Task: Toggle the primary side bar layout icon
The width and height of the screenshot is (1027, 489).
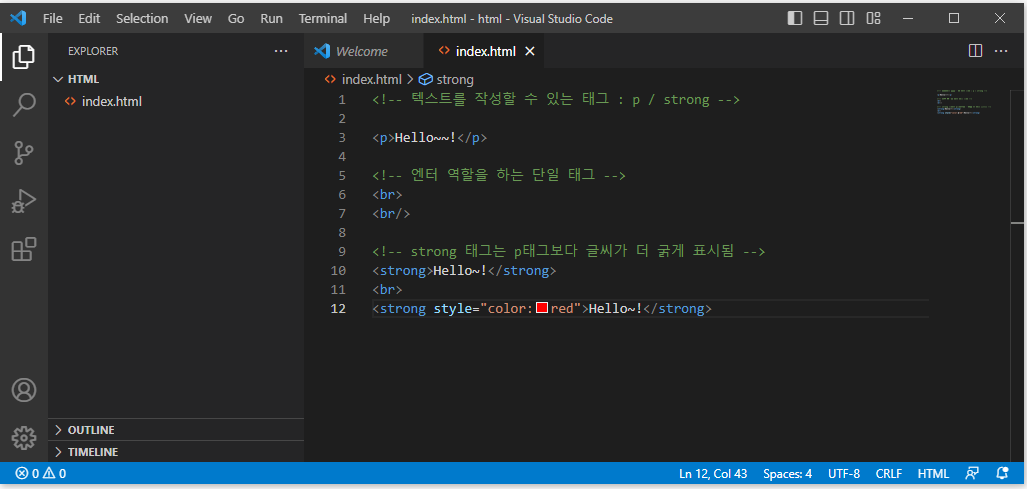Action: (794, 18)
